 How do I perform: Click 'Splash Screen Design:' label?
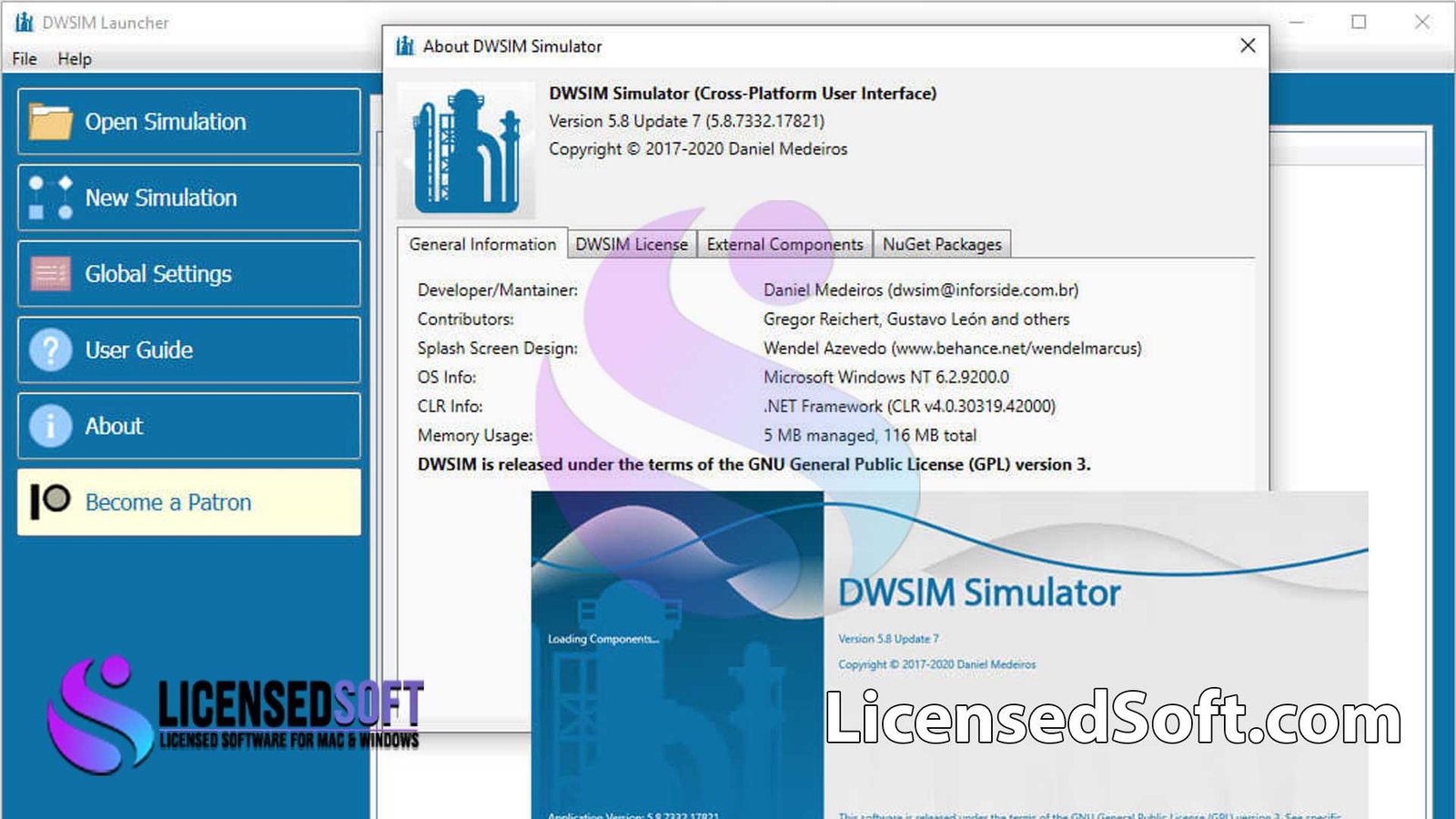(x=498, y=348)
